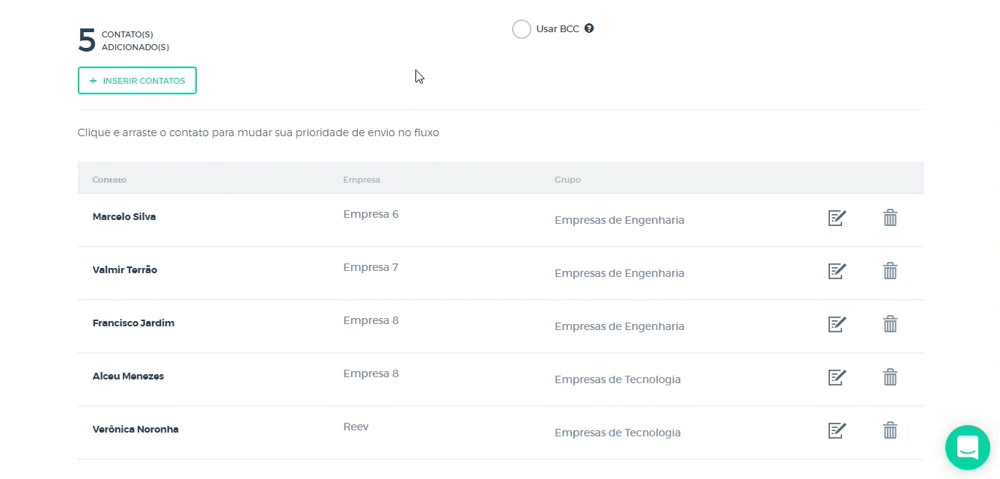Click the Grupo column header

[567, 180]
